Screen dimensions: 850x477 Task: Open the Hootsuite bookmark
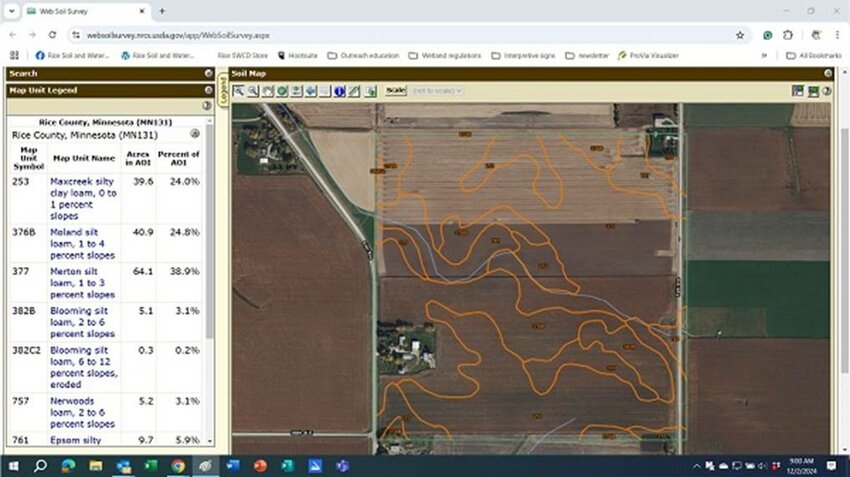click(x=298, y=55)
